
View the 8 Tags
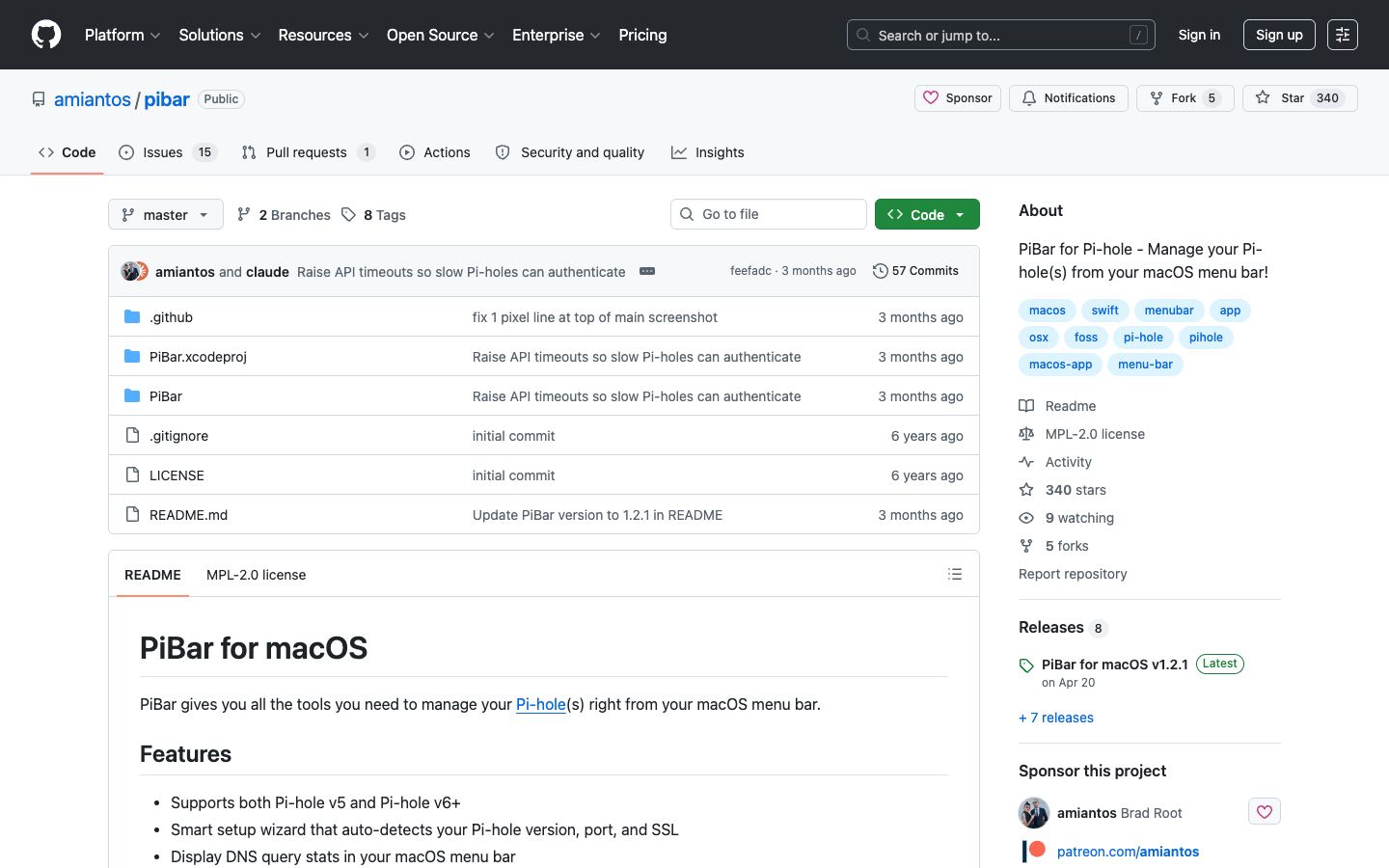373,215
